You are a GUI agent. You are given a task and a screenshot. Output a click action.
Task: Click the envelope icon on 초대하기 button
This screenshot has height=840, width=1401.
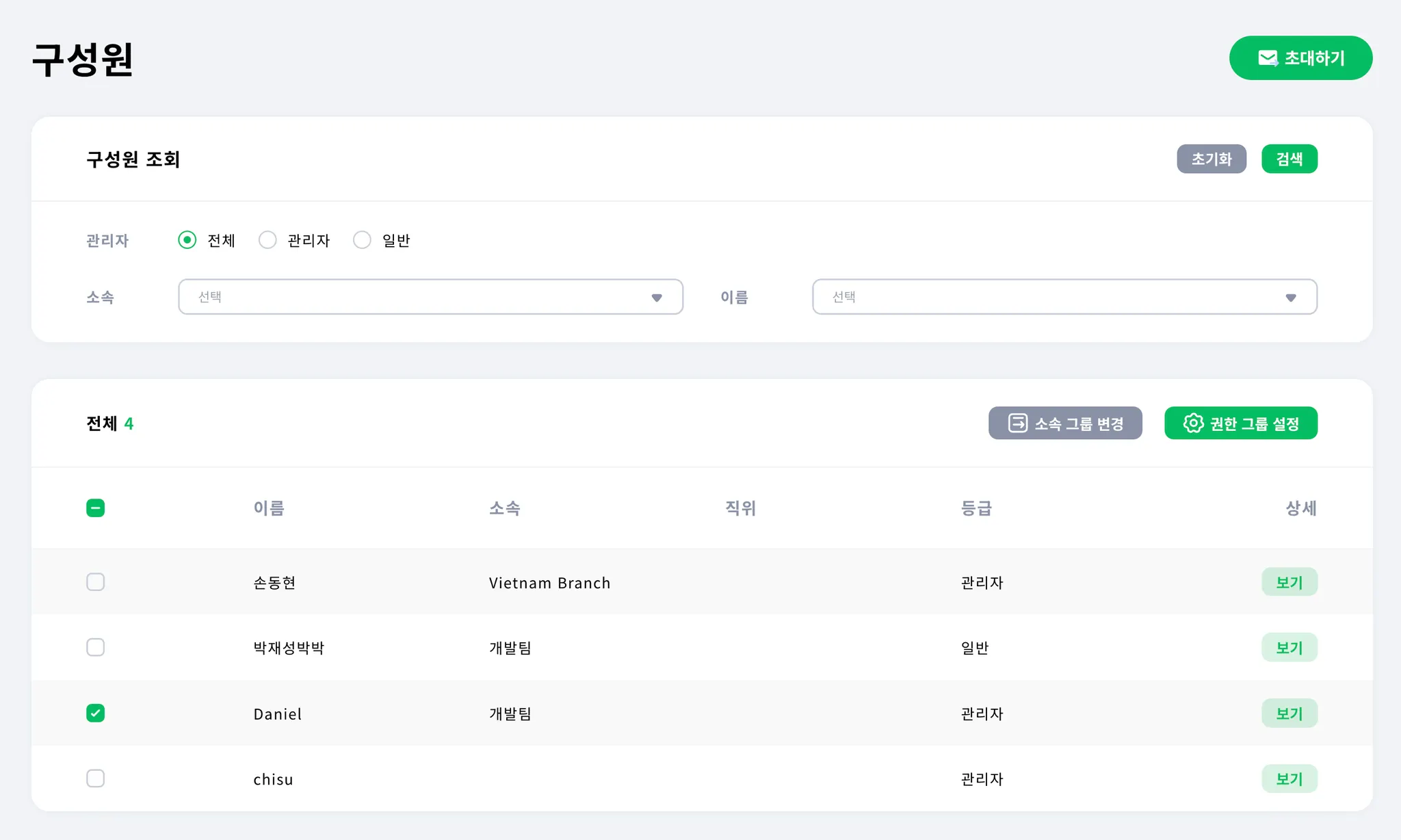[1268, 58]
